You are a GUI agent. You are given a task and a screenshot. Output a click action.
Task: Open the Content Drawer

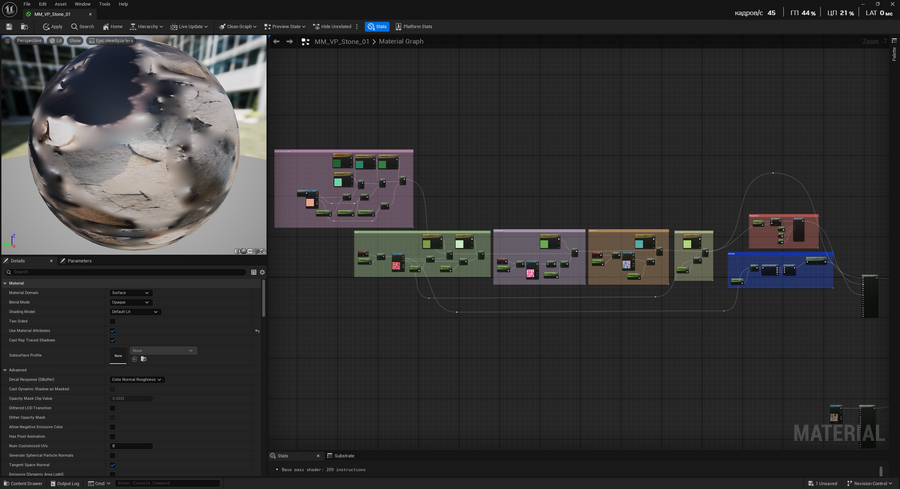point(22,483)
